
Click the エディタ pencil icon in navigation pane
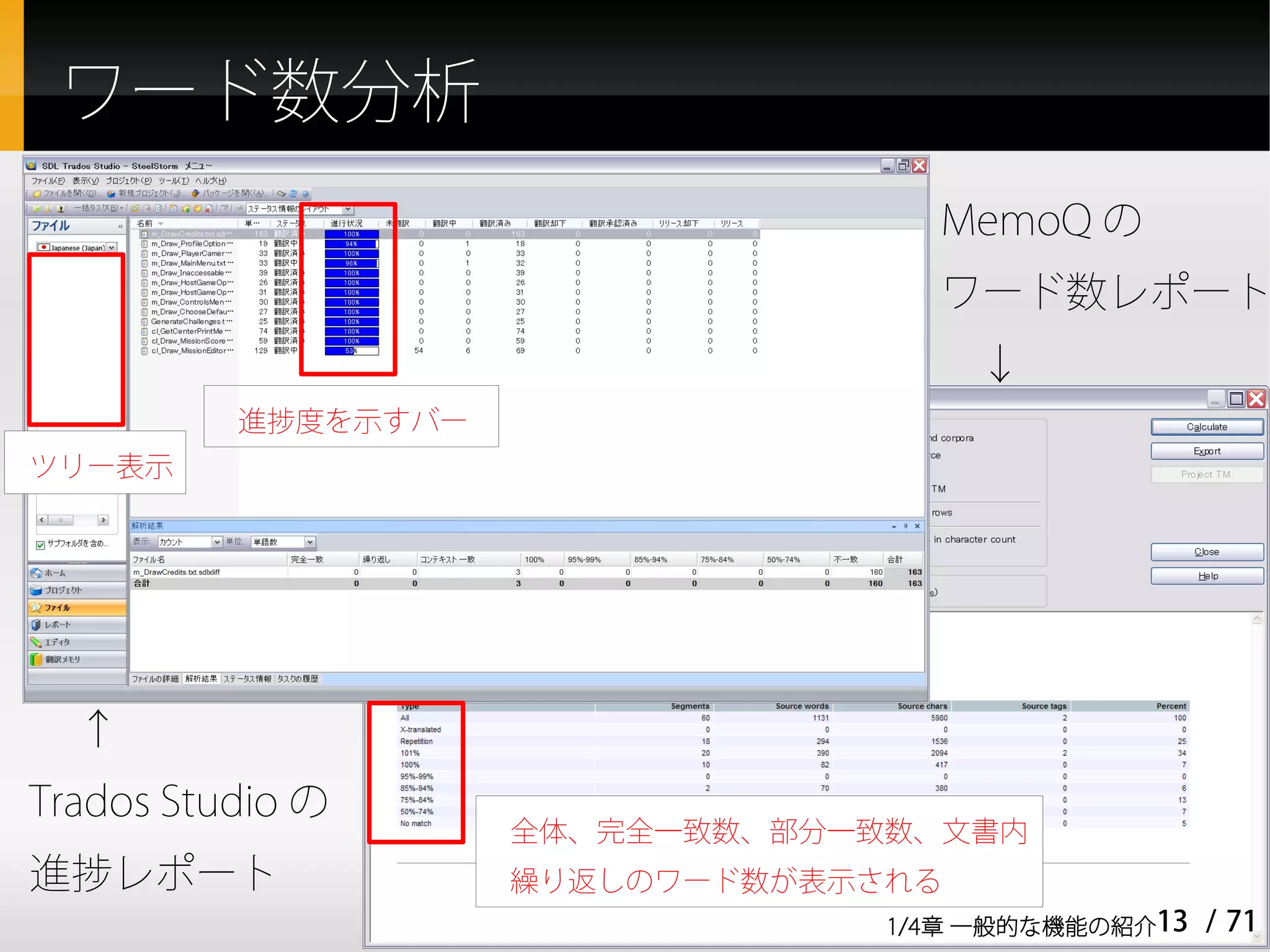(37, 643)
